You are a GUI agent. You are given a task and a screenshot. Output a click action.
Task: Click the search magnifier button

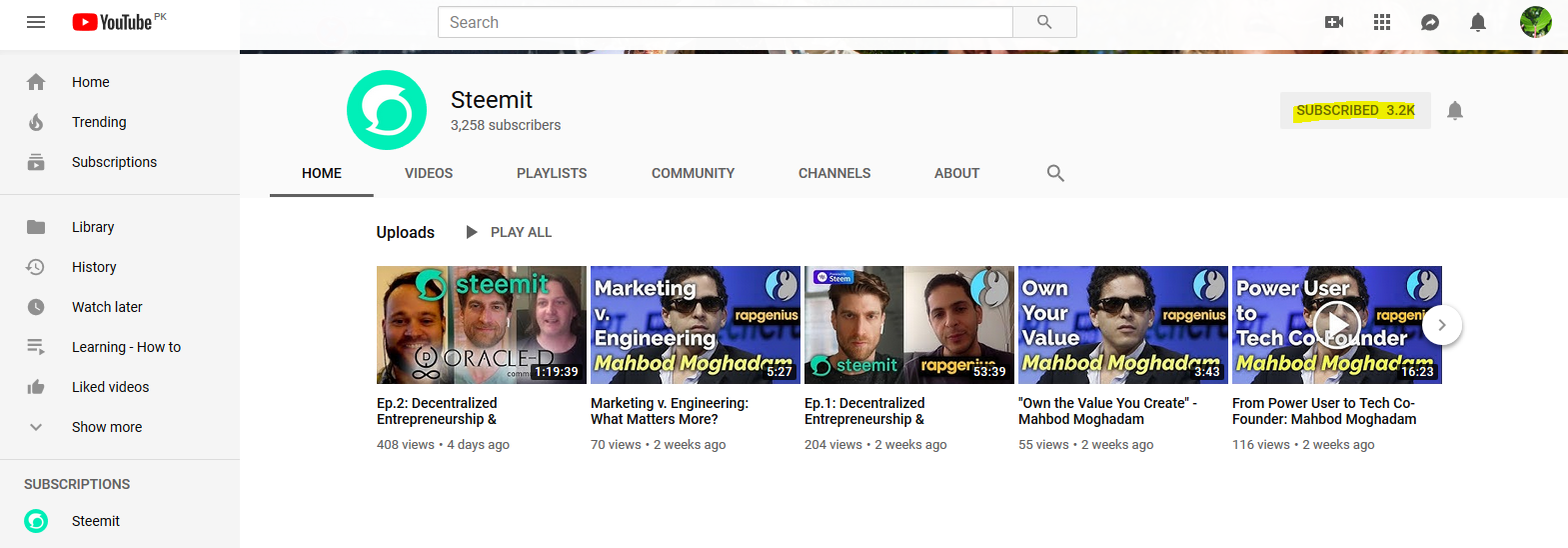point(1044,22)
